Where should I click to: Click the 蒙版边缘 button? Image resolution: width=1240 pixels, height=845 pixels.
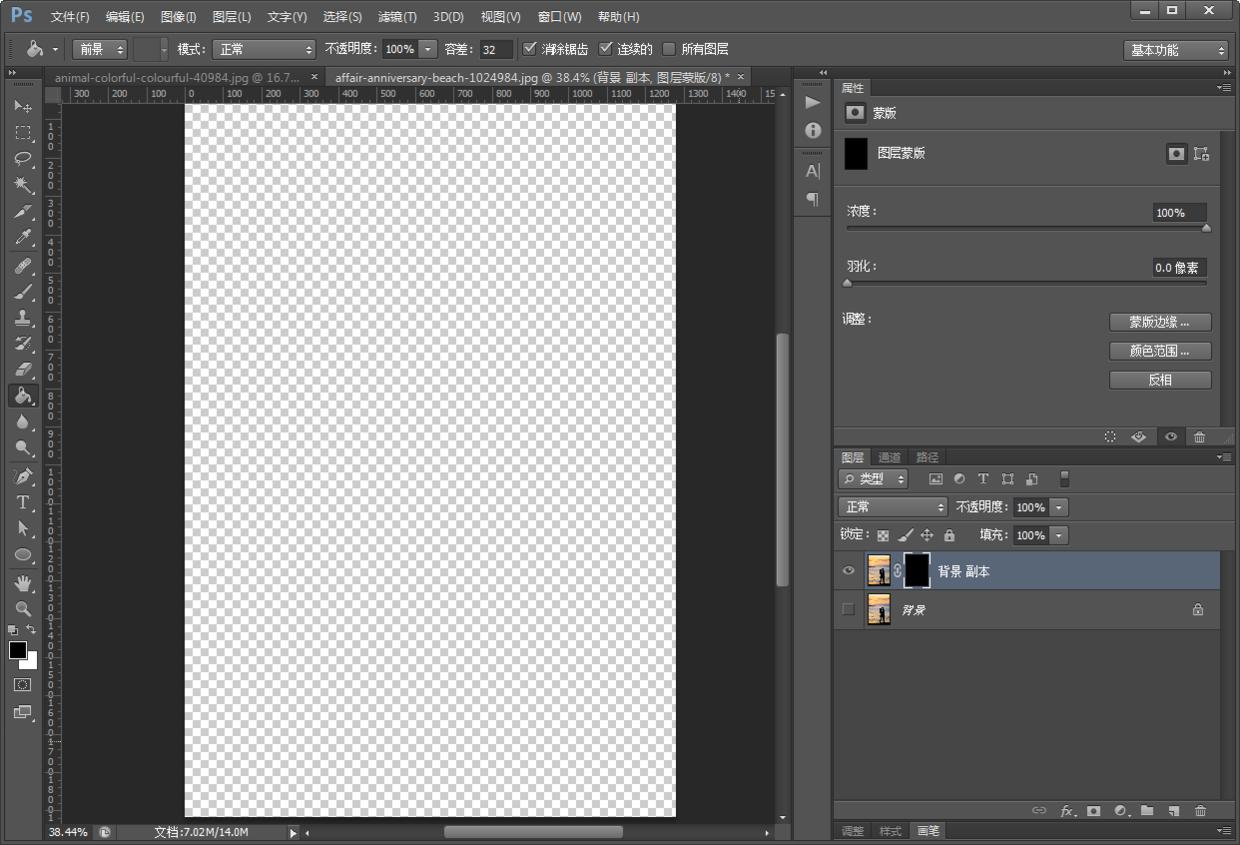pyautogui.click(x=1160, y=322)
